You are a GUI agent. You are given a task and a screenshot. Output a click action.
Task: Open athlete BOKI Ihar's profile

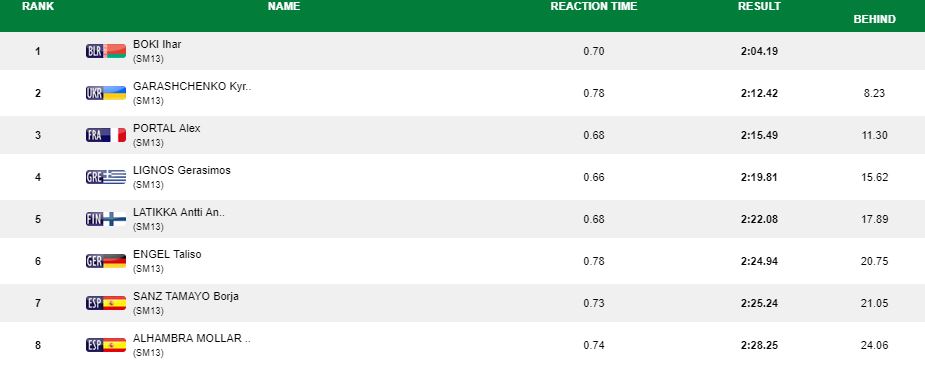[x=157, y=44]
